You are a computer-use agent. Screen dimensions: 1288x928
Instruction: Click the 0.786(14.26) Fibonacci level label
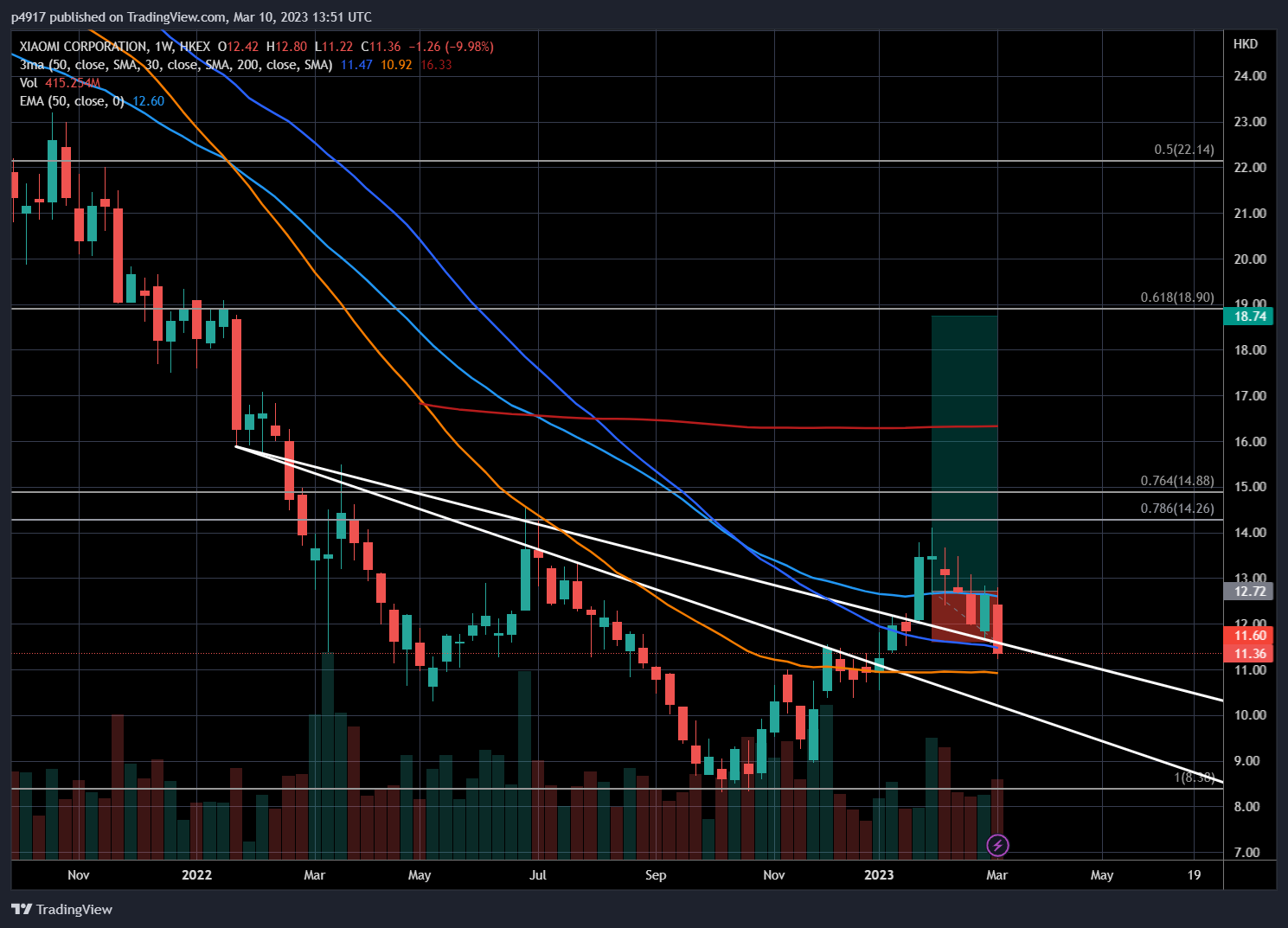click(1177, 509)
